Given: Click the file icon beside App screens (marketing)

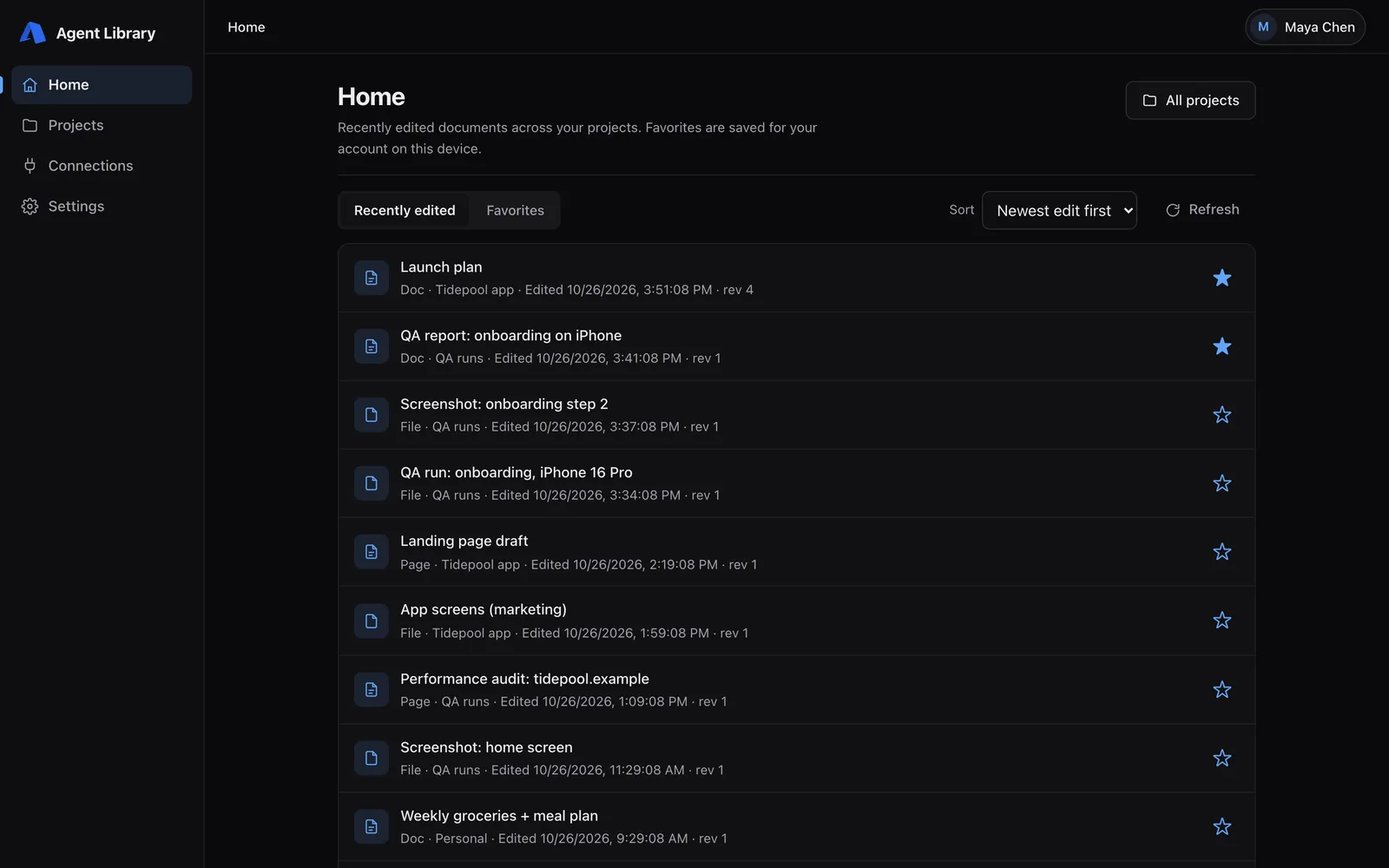Looking at the screenshot, I should coord(372,621).
